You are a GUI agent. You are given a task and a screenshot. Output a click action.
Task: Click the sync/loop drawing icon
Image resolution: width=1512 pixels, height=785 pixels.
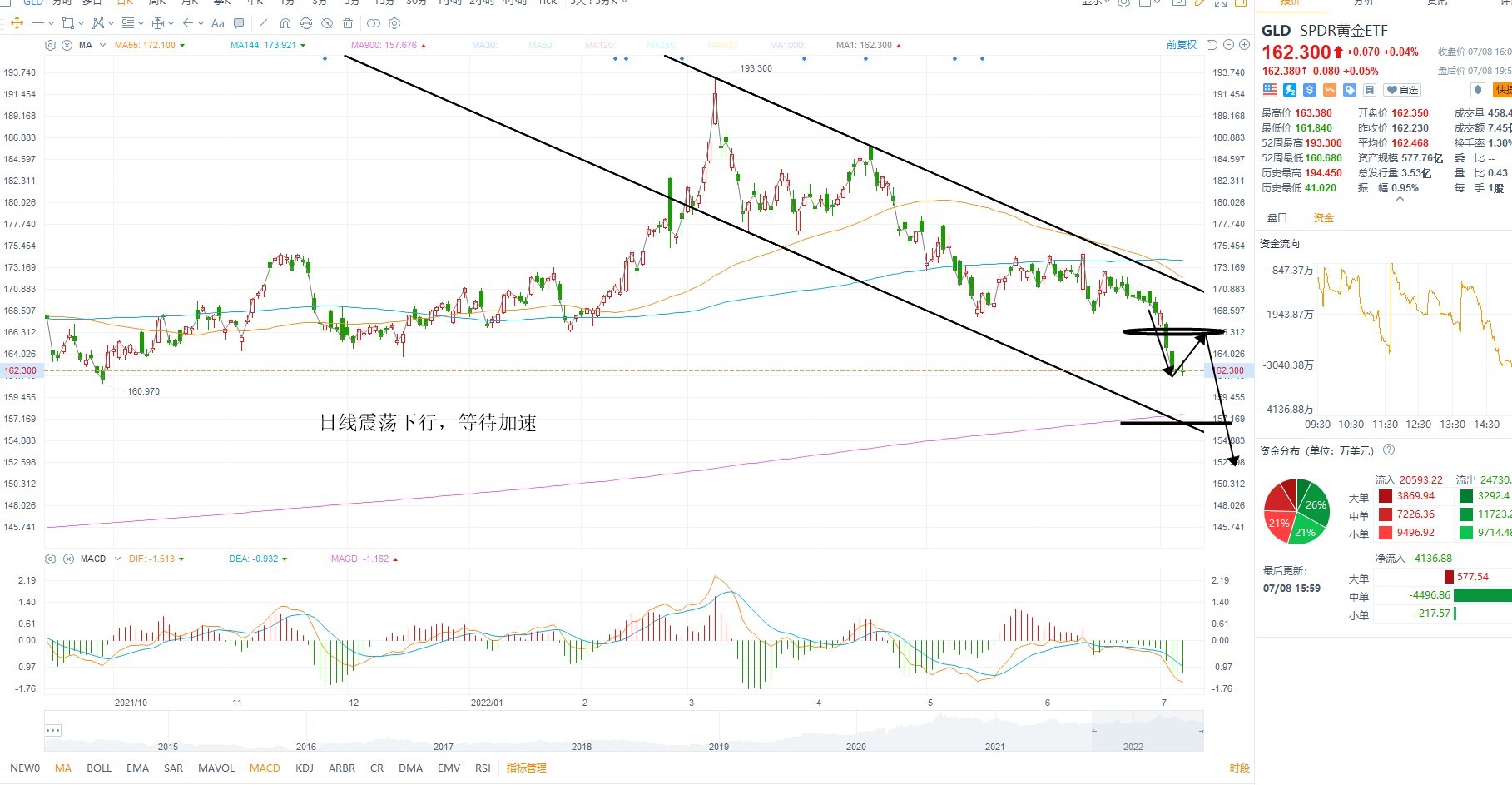(x=306, y=23)
